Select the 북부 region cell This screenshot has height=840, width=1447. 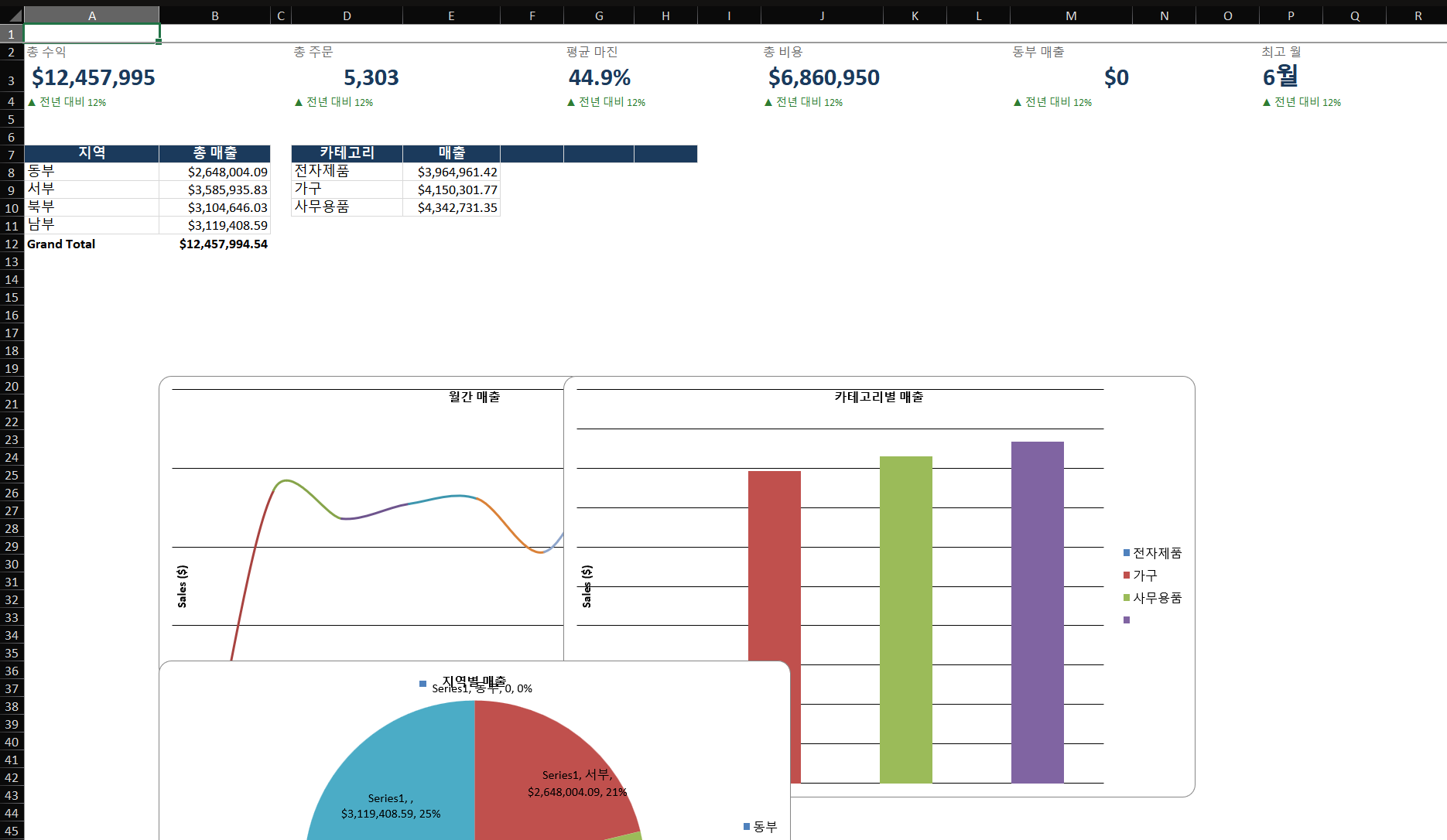coord(91,207)
